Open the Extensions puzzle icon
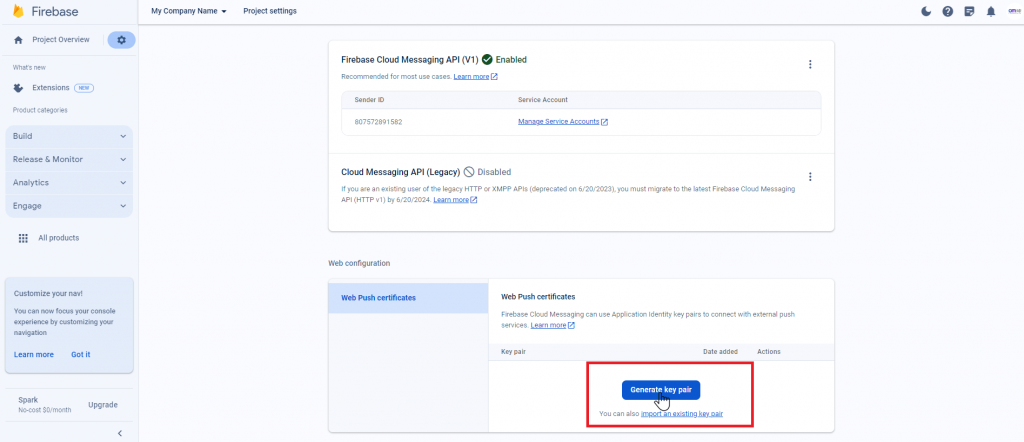 tap(18, 88)
